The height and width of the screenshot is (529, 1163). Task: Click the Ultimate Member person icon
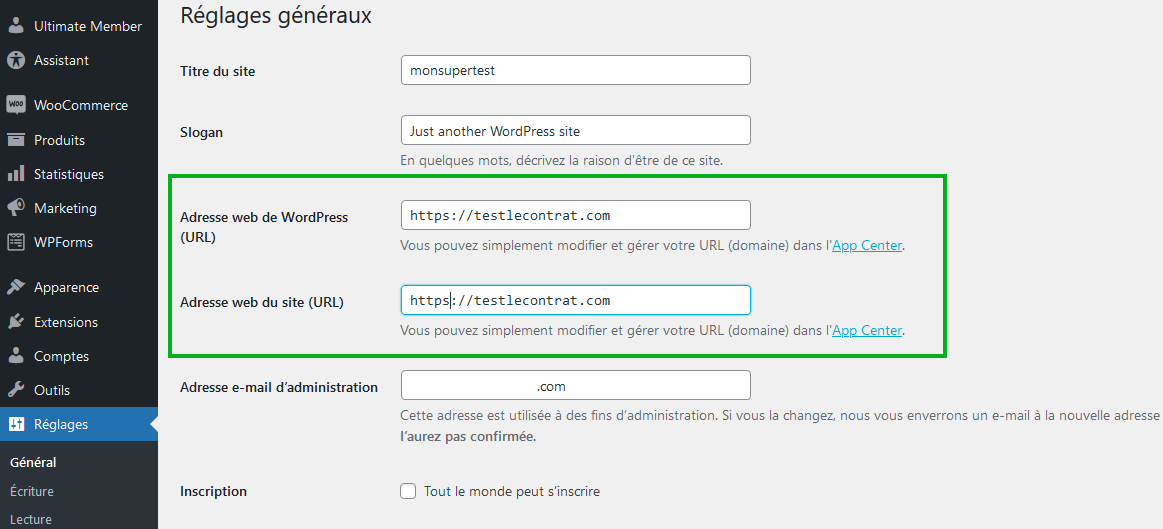tap(16, 26)
